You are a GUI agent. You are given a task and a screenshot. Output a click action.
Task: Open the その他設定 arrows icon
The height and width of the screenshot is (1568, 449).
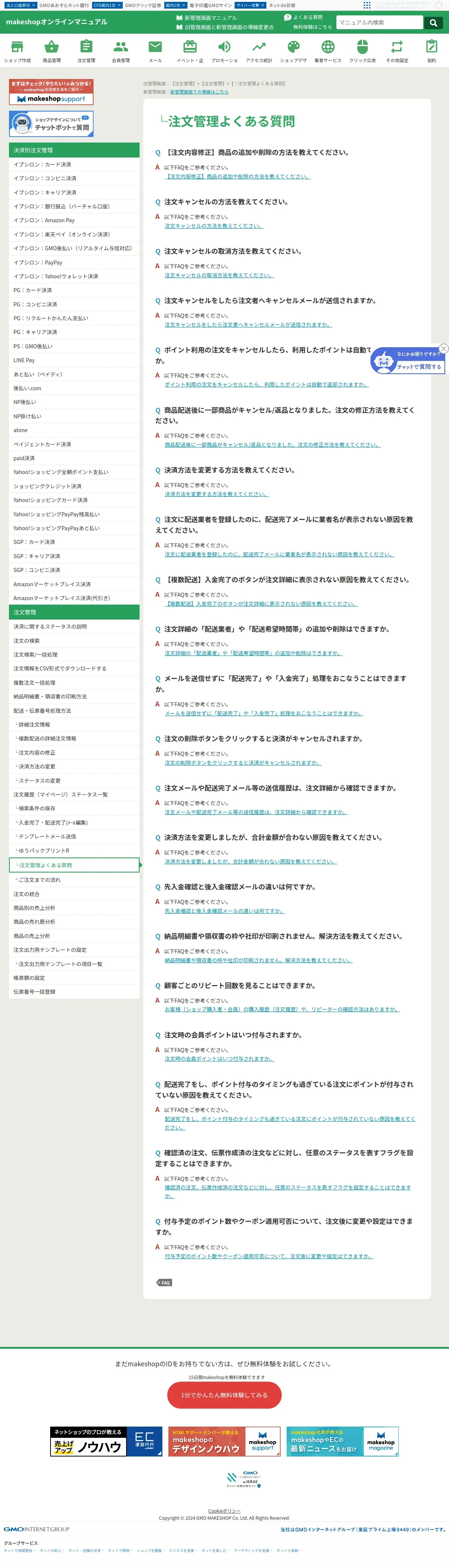point(397,46)
